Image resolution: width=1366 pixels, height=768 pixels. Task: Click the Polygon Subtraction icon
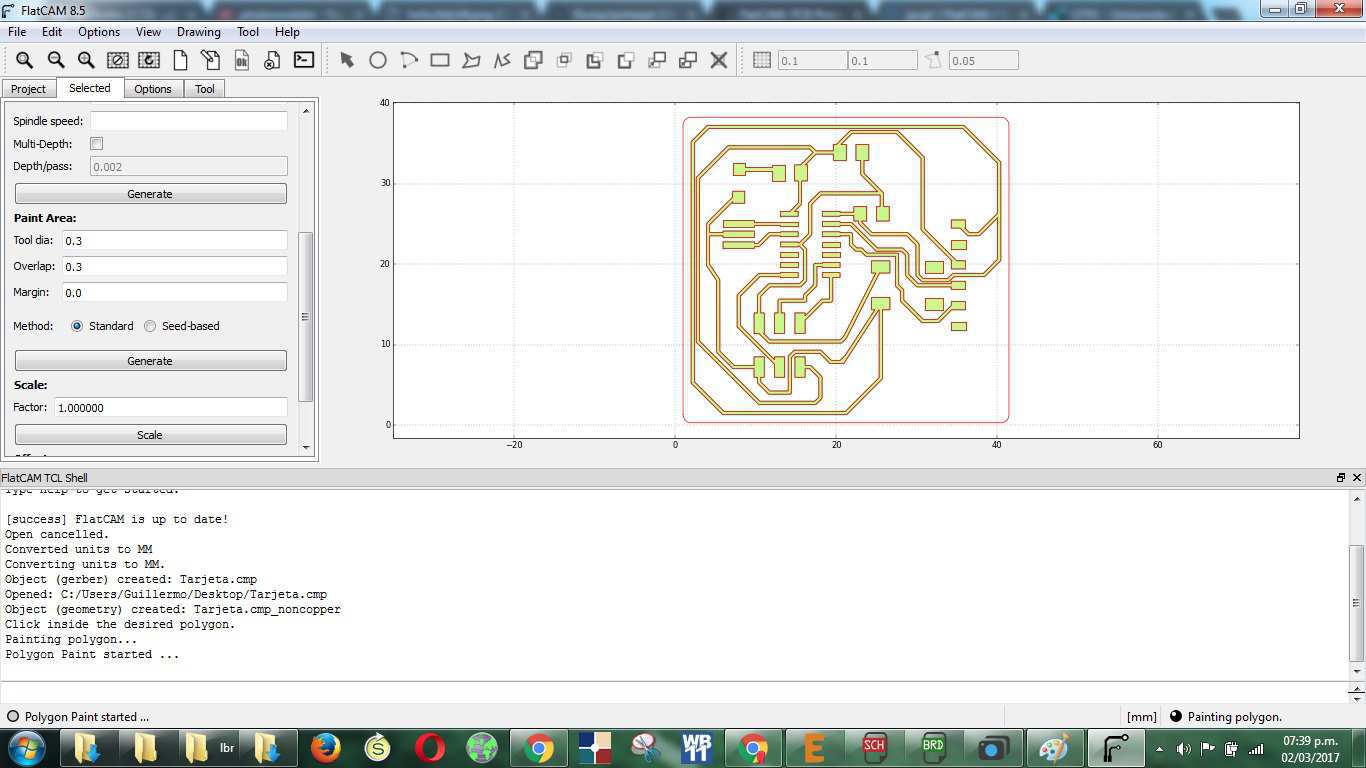point(595,60)
